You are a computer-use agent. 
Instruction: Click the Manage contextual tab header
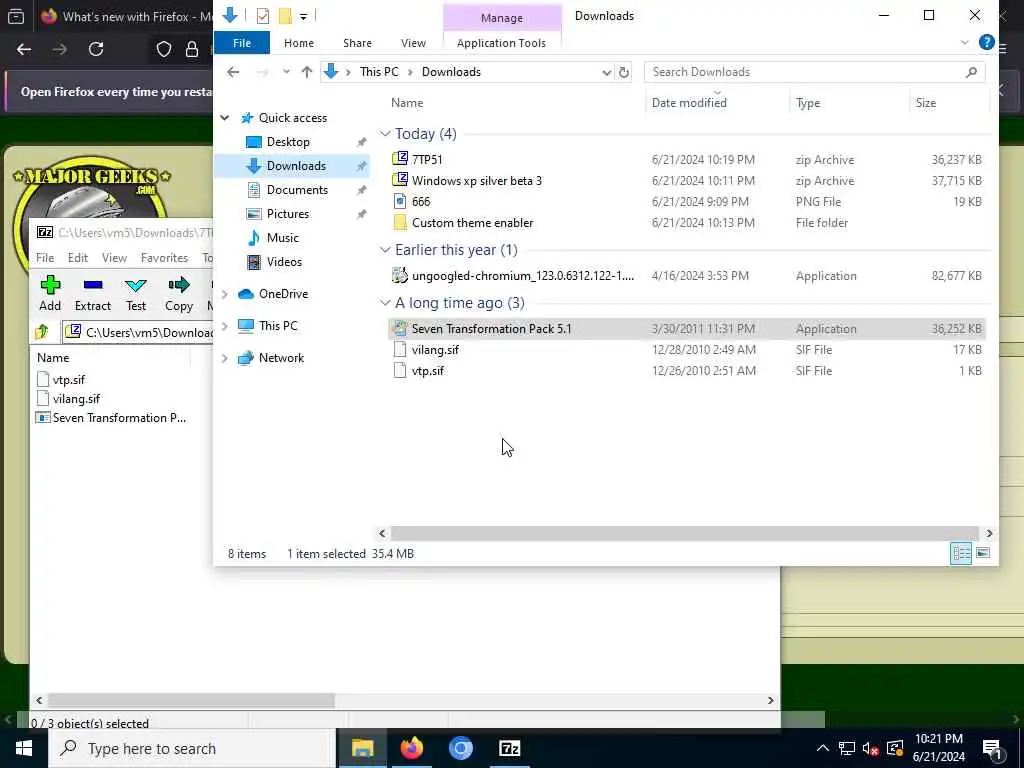502,18
